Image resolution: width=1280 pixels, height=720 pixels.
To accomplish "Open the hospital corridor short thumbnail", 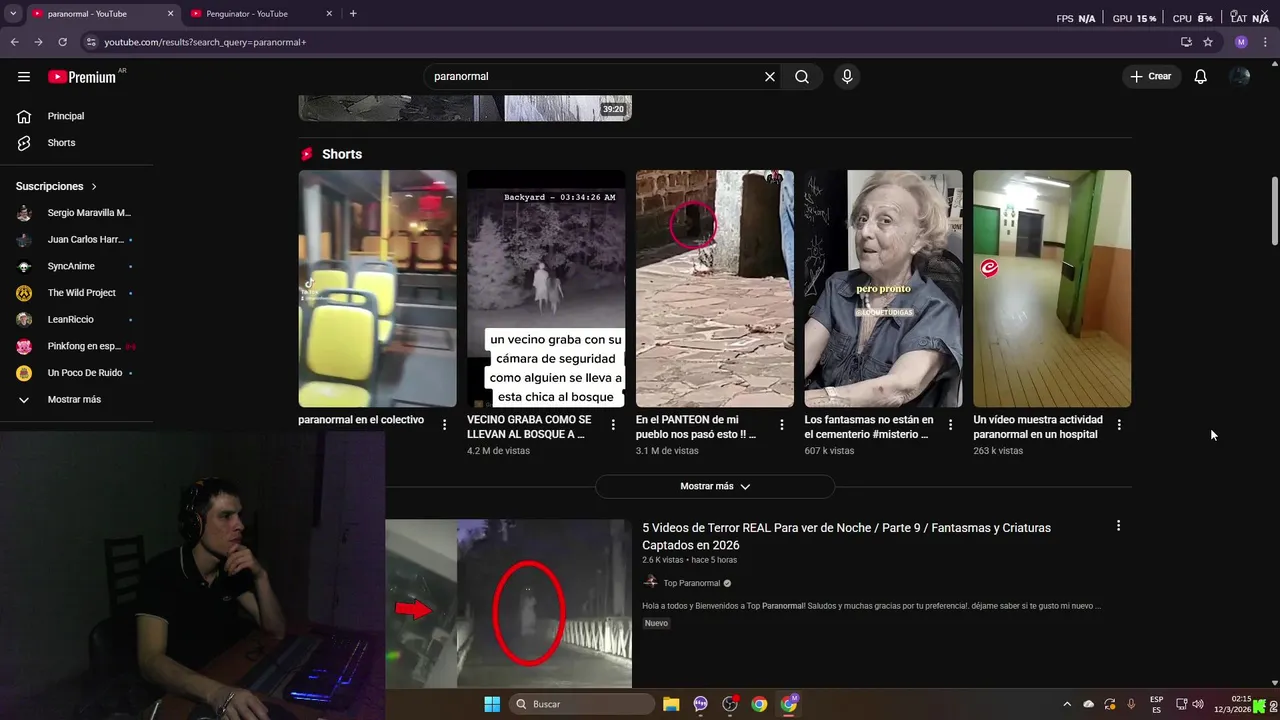I will [x=1052, y=289].
